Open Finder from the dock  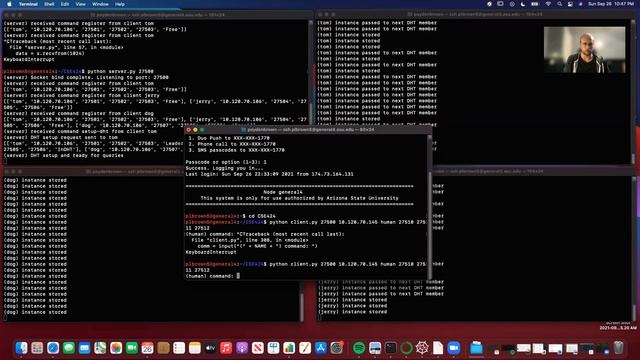21,348
